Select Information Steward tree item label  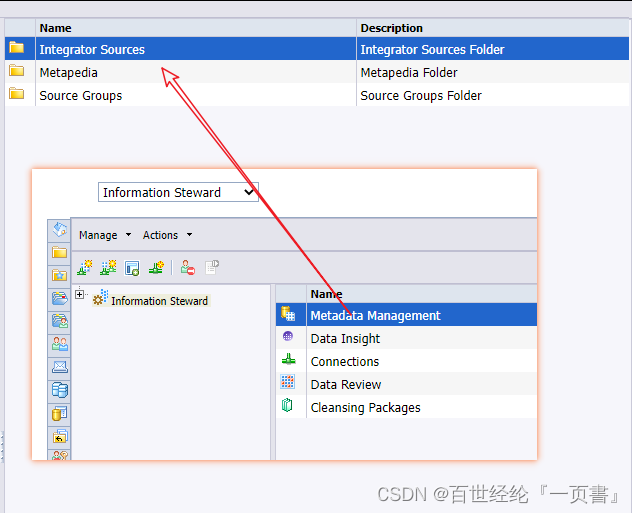coord(159,301)
